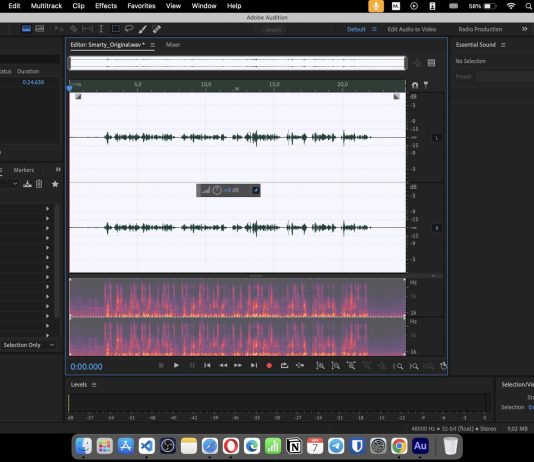This screenshot has height=462, width=534.
Task: Click Zoom In Amplitude icon
Action: click(x=320, y=366)
